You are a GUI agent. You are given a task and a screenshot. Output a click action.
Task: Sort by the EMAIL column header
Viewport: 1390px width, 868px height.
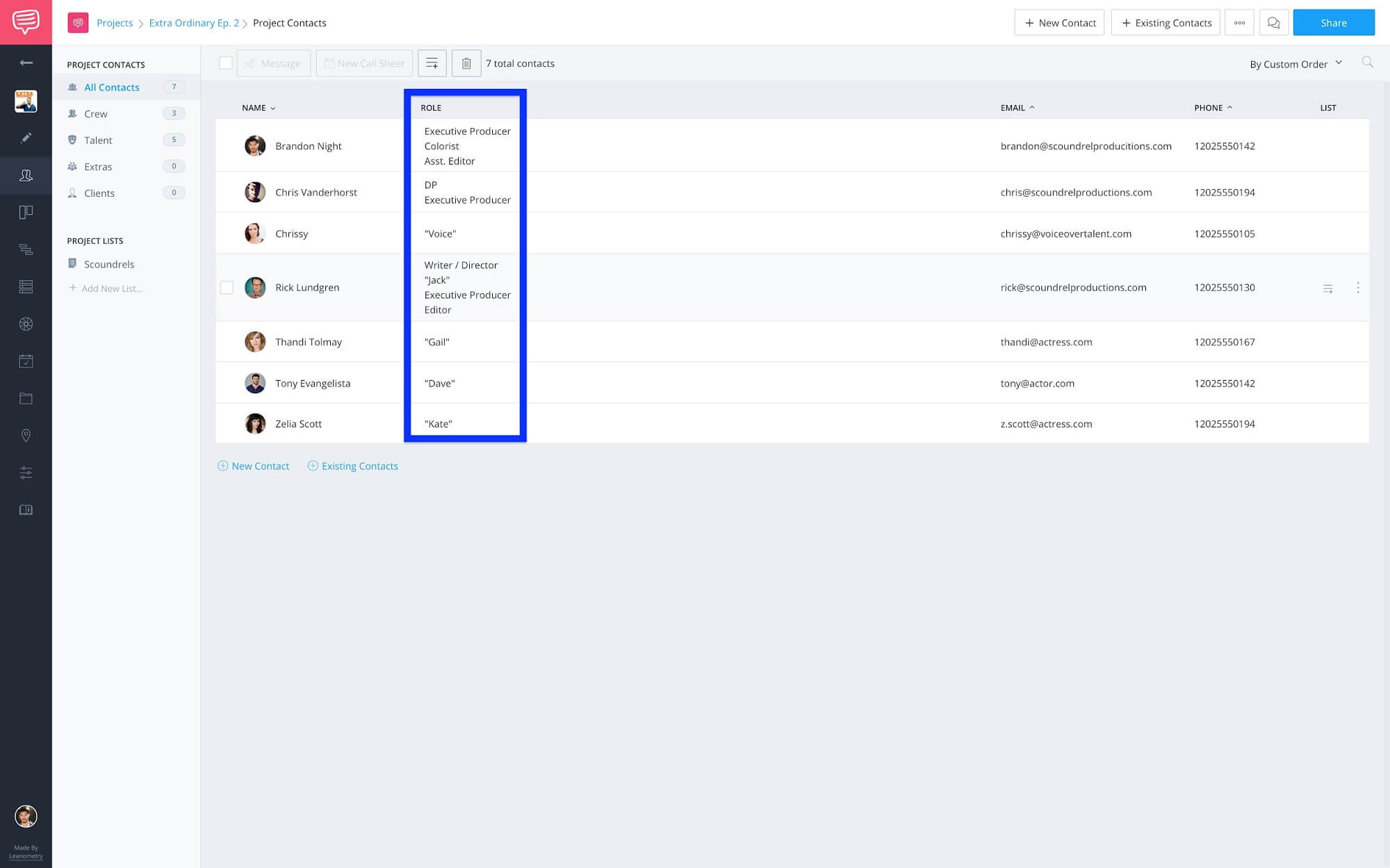click(1017, 108)
